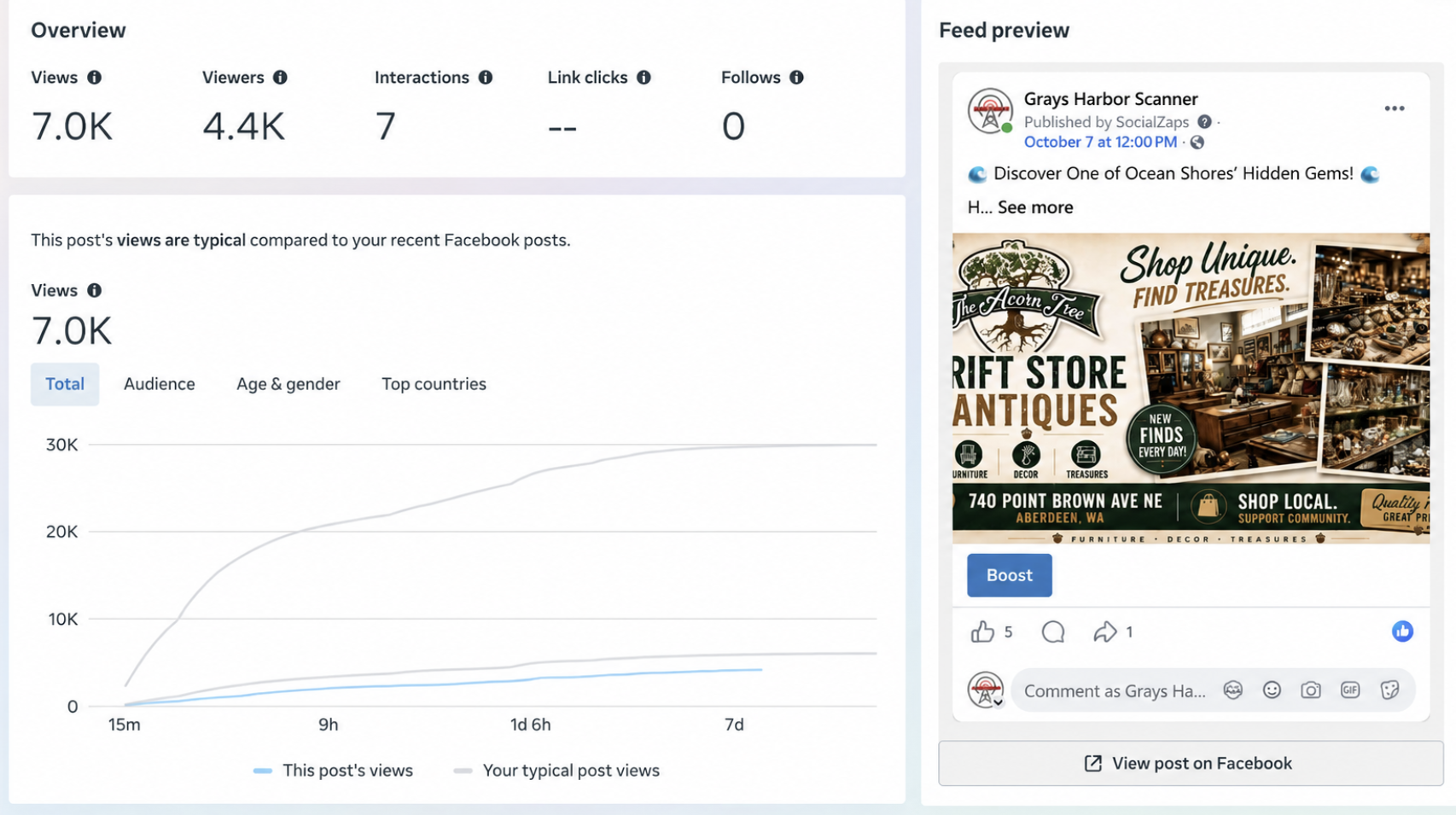
Task: Show the Top countries tab
Action: 434,384
